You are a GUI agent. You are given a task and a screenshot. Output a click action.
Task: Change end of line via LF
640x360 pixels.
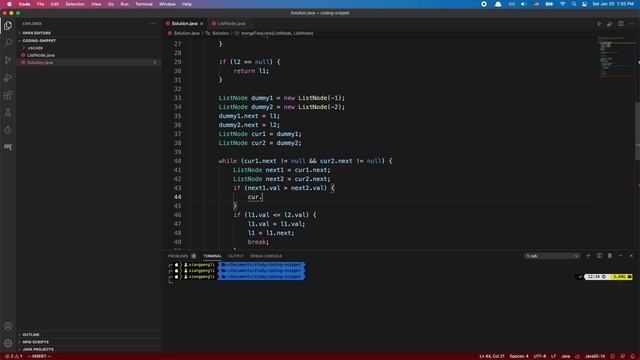tap(553, 356)
